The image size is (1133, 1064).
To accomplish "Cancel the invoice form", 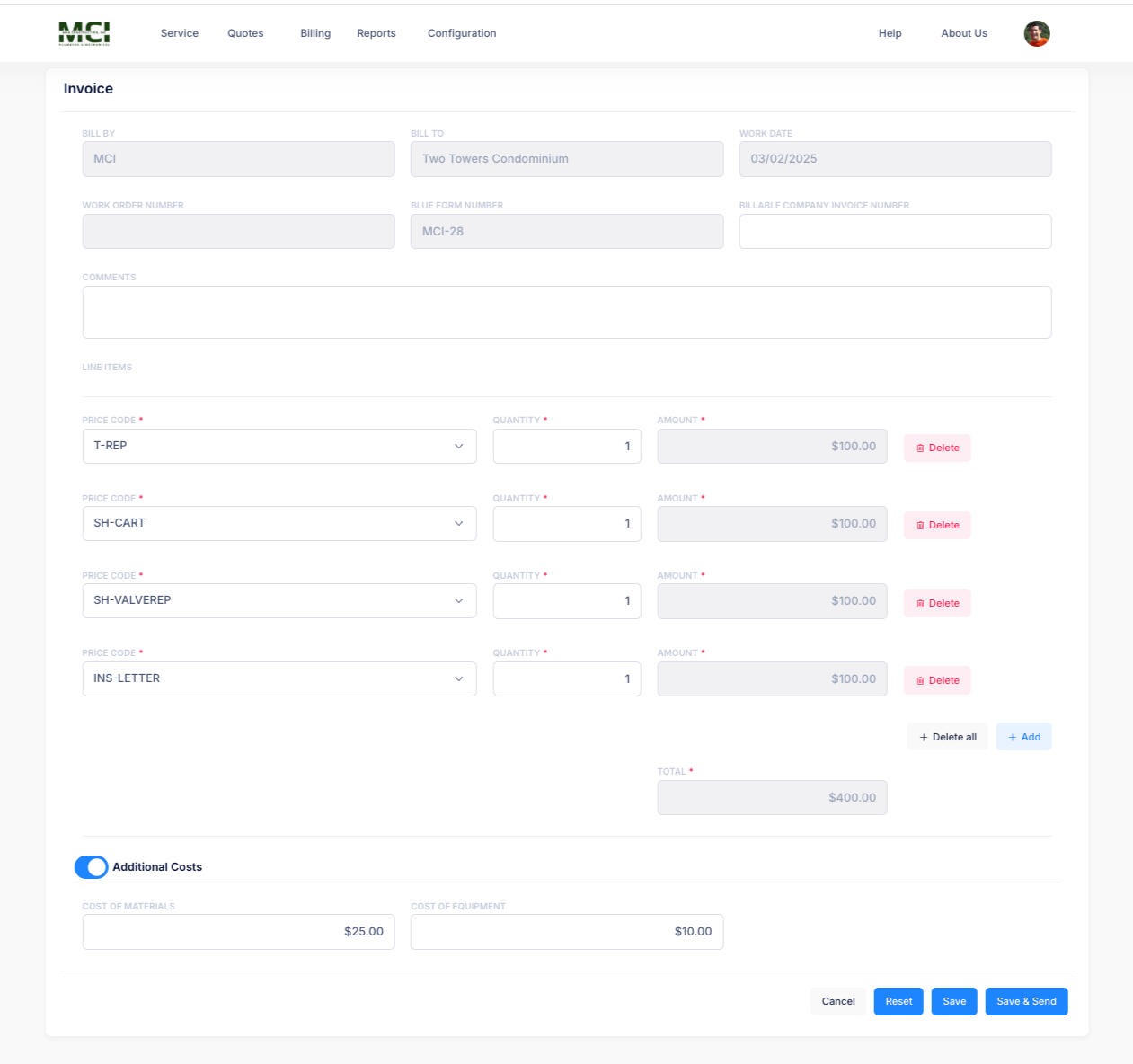I will tap(837, 1001).
